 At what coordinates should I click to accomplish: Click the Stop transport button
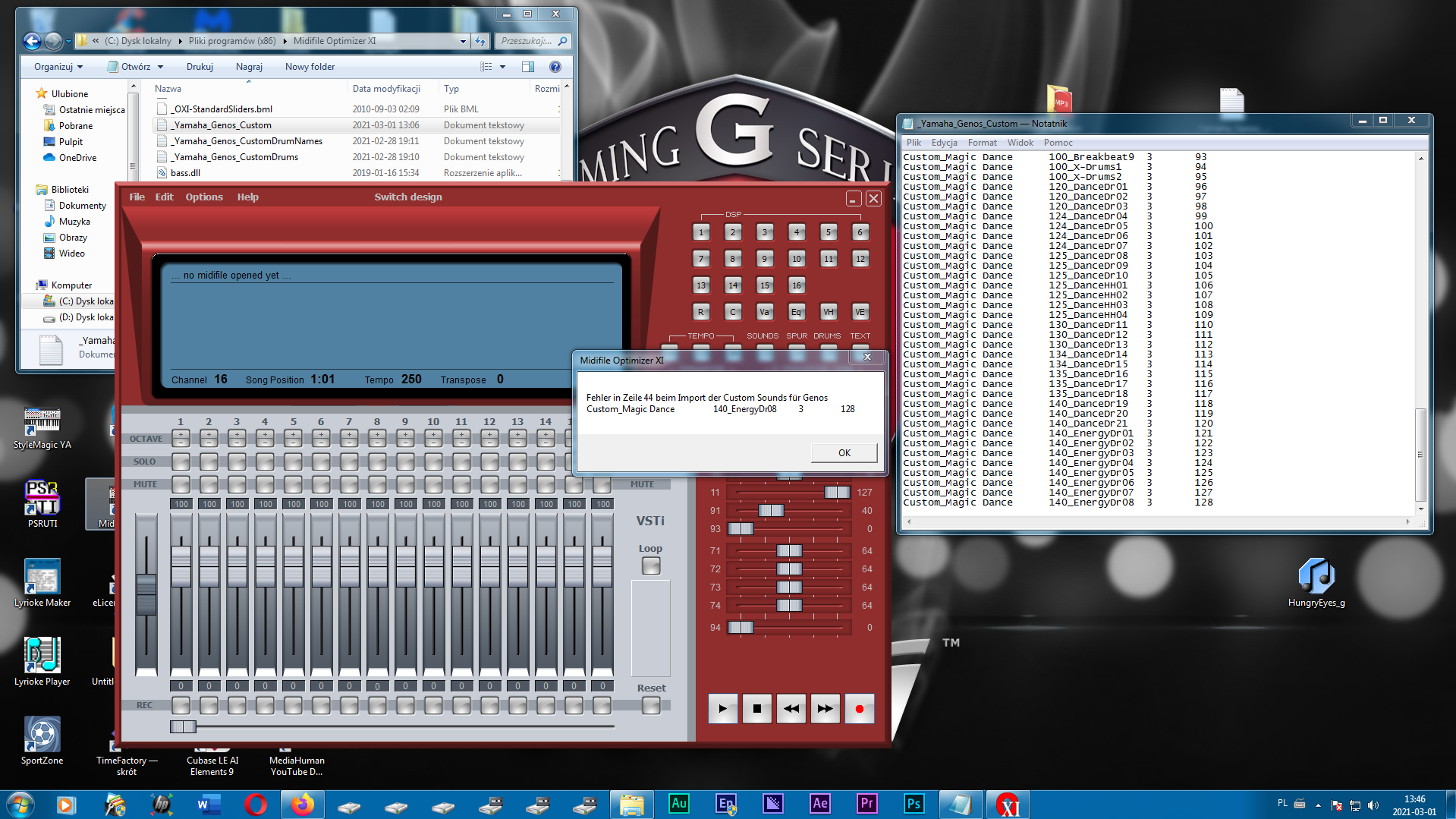756,709
